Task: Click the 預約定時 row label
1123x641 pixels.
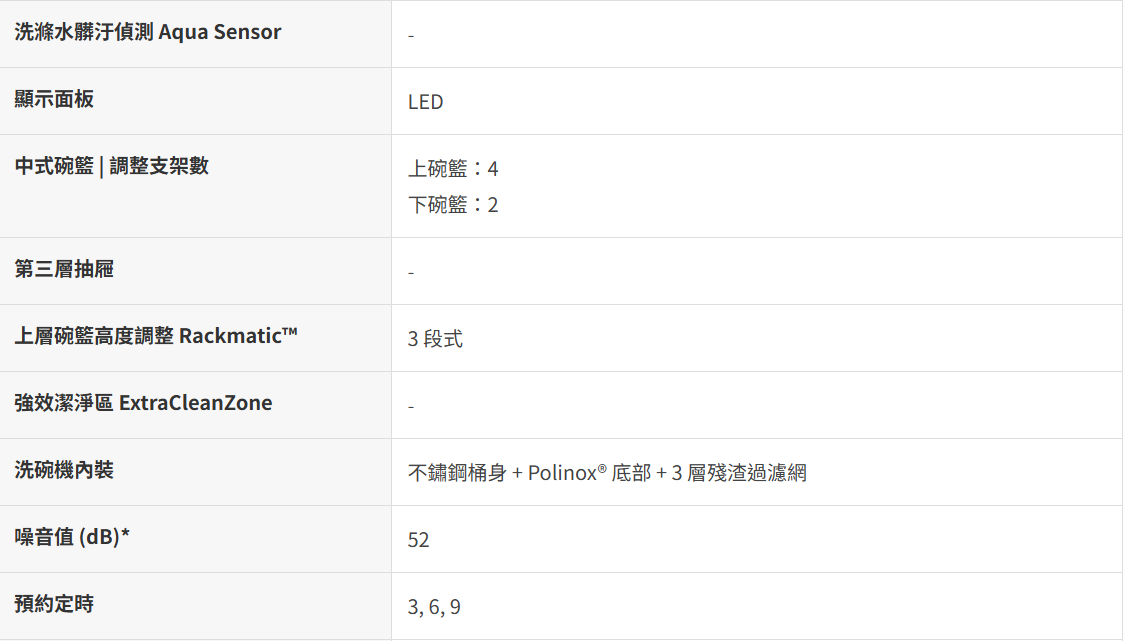Action: coord(54,604)
